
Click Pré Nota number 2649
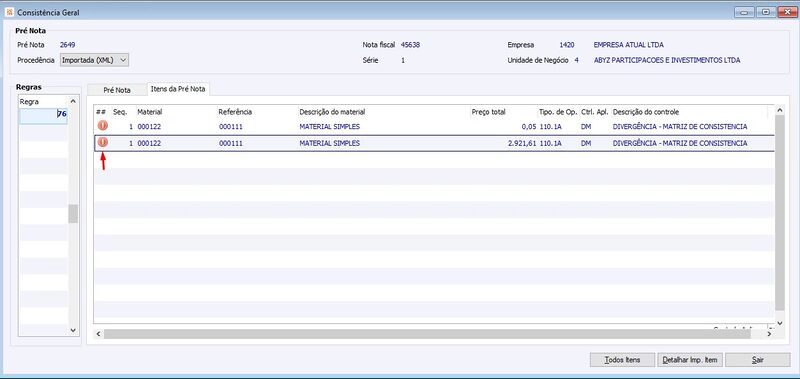point(67,45)
